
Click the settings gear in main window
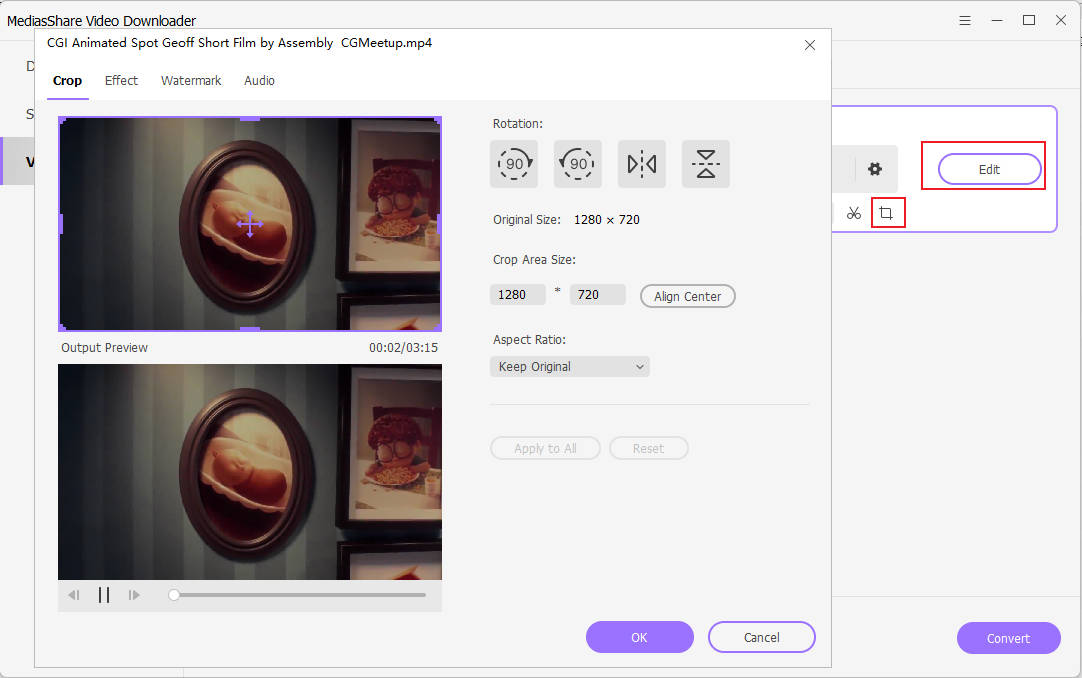875,169
